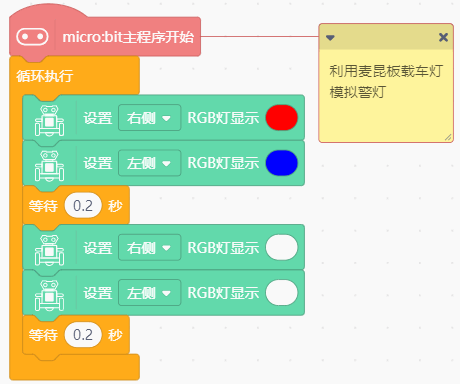Viewport: 460px width, 384px height.
Task: Open the 左侧 dropdown on the last white block
Action: coord(150,293)
